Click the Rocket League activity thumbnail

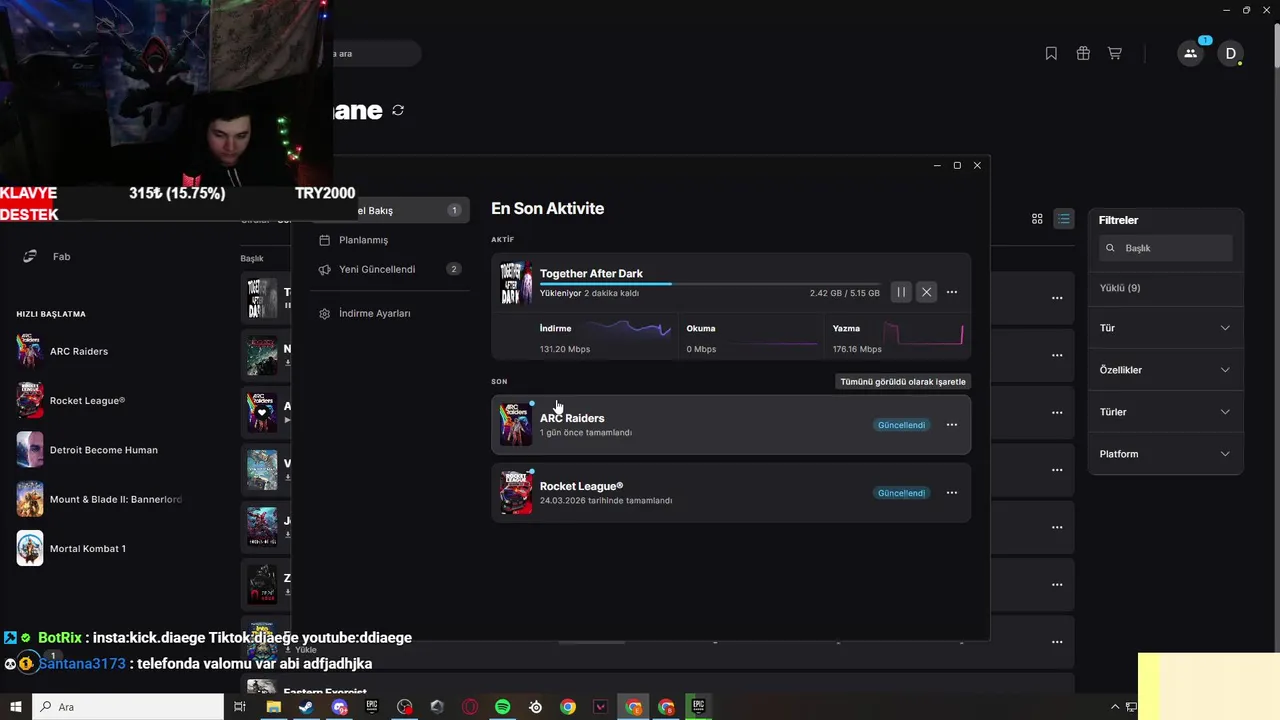click(516, 493)
